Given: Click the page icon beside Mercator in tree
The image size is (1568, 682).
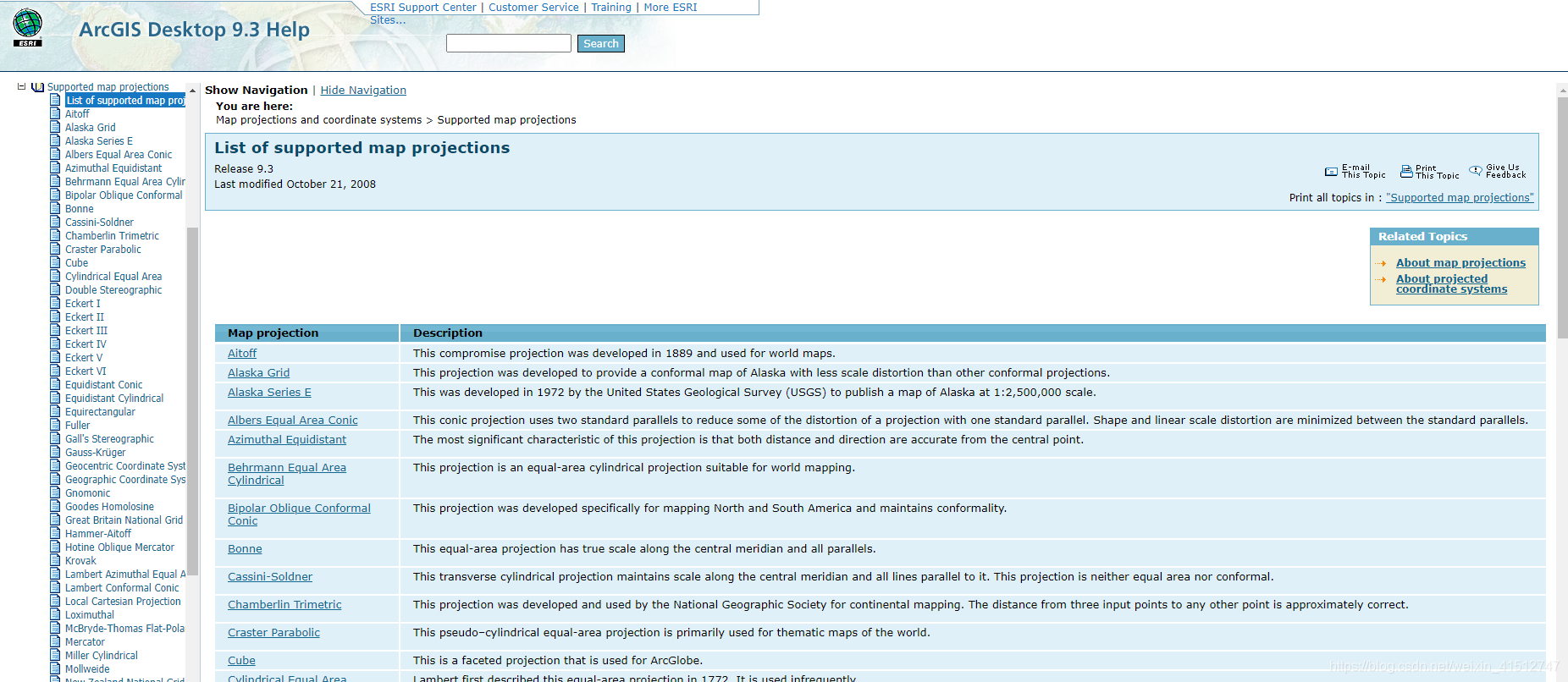Looking at the screenshot, I should coord(55,641).
